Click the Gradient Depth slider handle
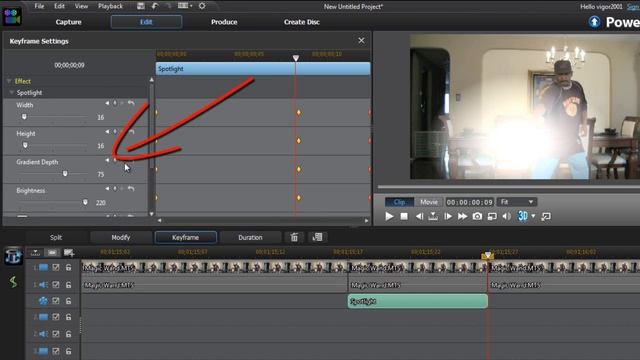640x360 pixels. (x=65, y=174)
